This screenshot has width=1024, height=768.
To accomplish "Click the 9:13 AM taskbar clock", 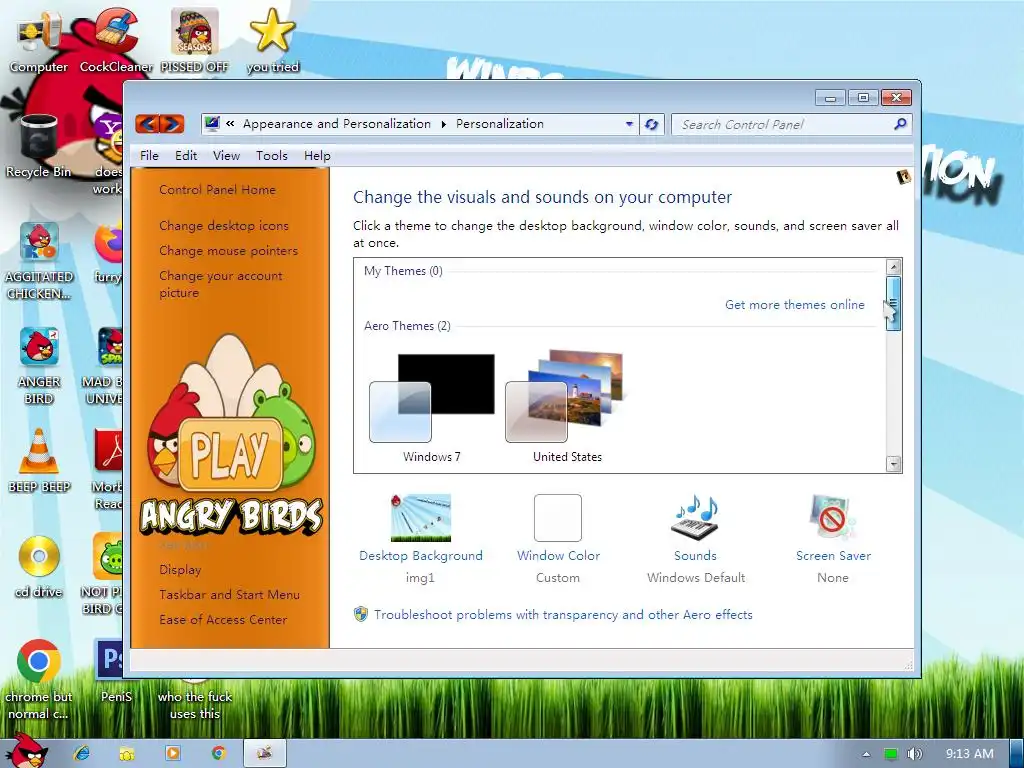I will 970,754.
